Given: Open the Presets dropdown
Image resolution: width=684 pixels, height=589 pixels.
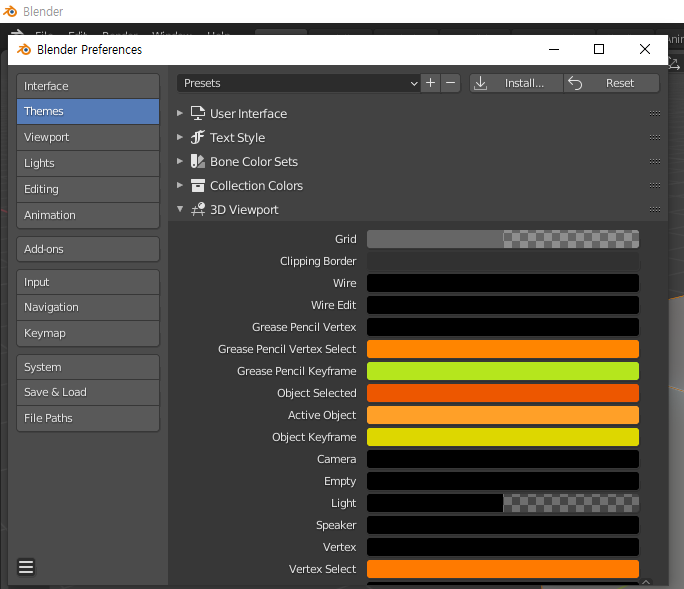Looking at the screenshot, I should point(298,83).
